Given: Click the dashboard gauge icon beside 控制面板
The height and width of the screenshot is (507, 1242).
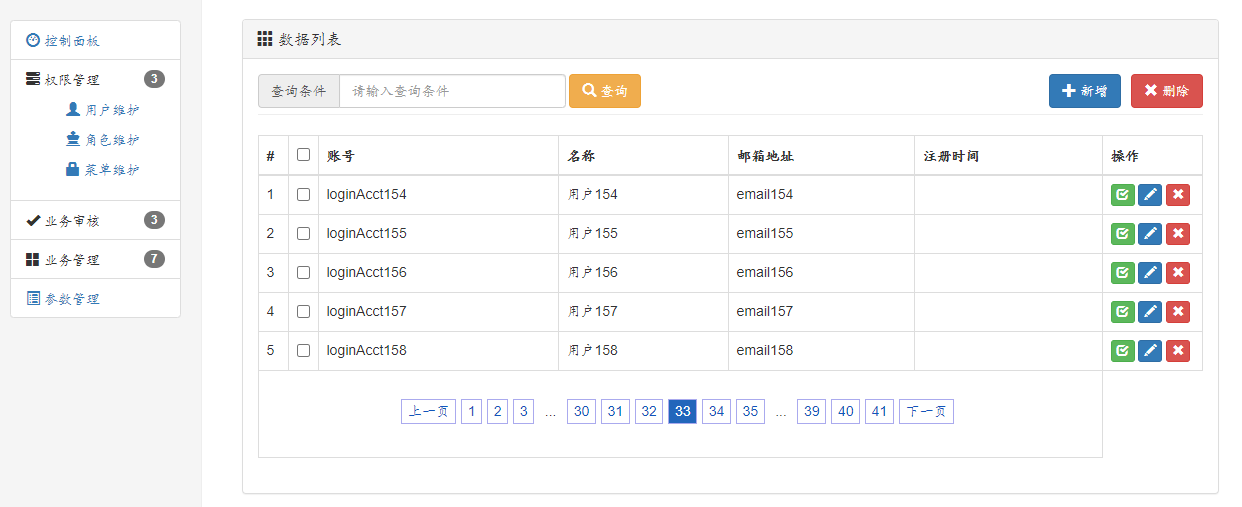Looking at the screenshot, I should pyautogui.click(x=33, y=40).
